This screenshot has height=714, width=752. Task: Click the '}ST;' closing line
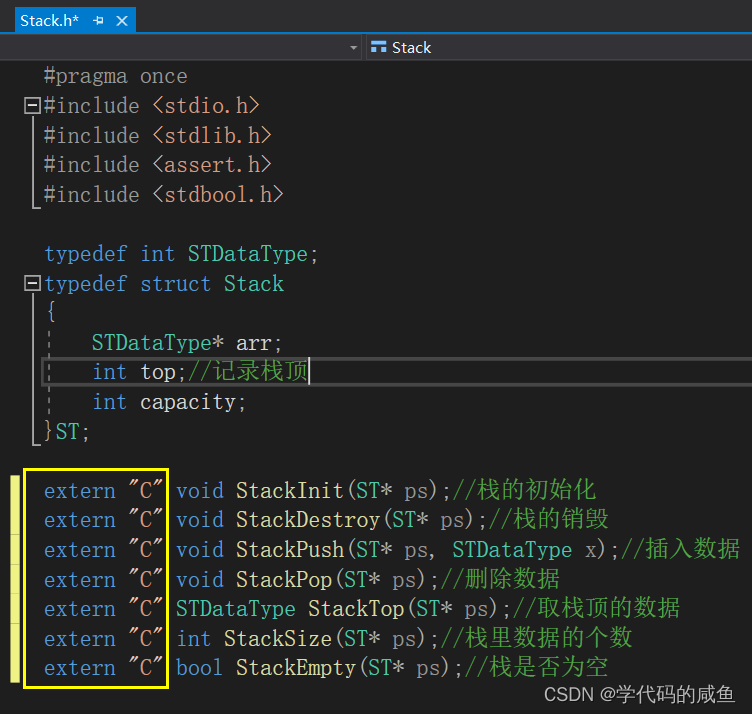click(x=66, y=431)
